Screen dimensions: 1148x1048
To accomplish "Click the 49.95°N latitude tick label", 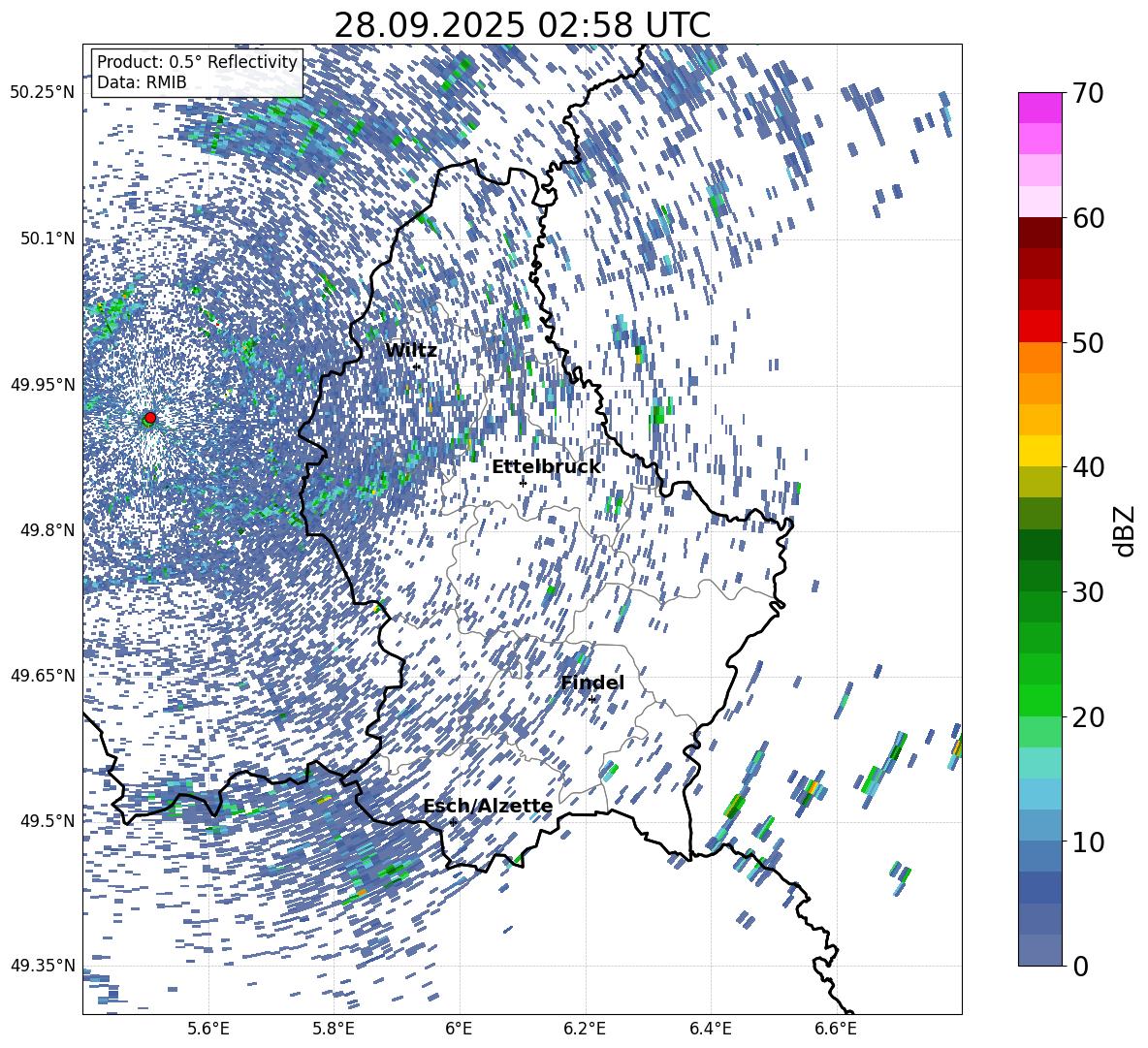I will click(x=42, y=384).
